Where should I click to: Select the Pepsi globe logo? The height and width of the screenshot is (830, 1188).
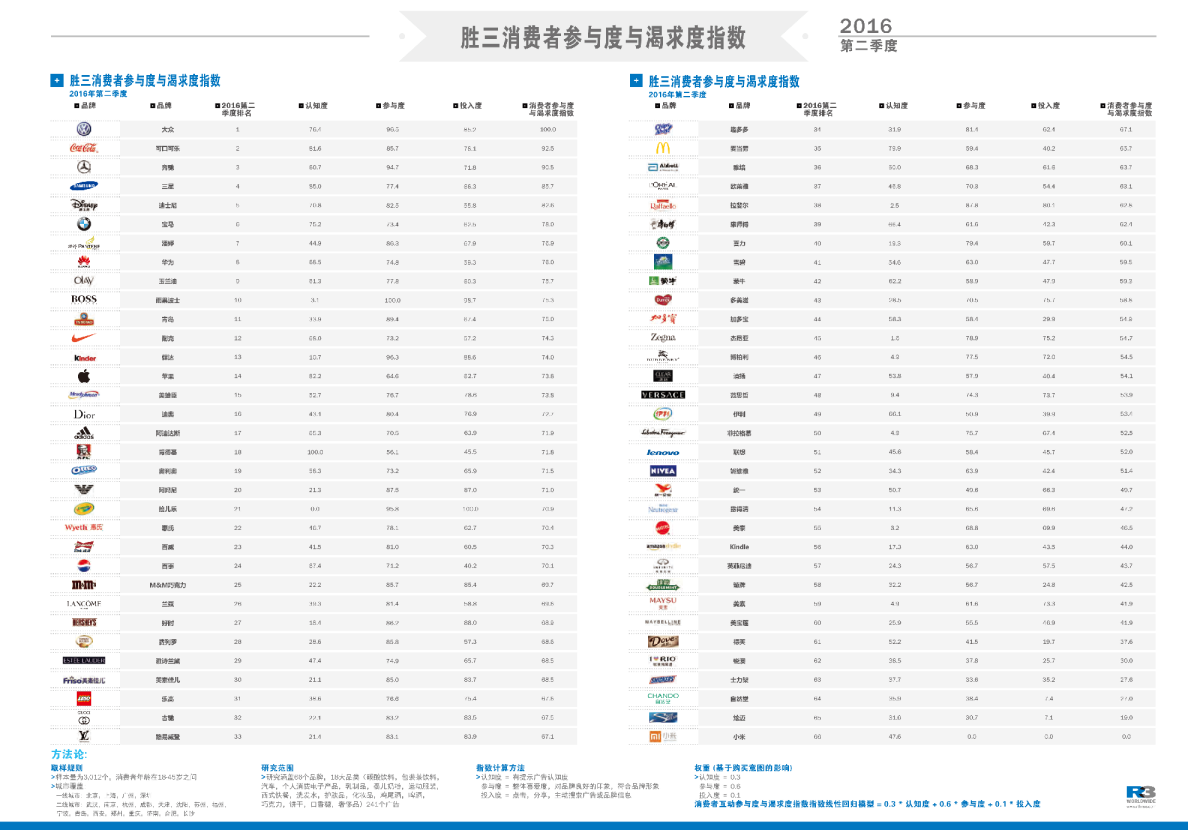pyautogui.click(x=84, y=566)
